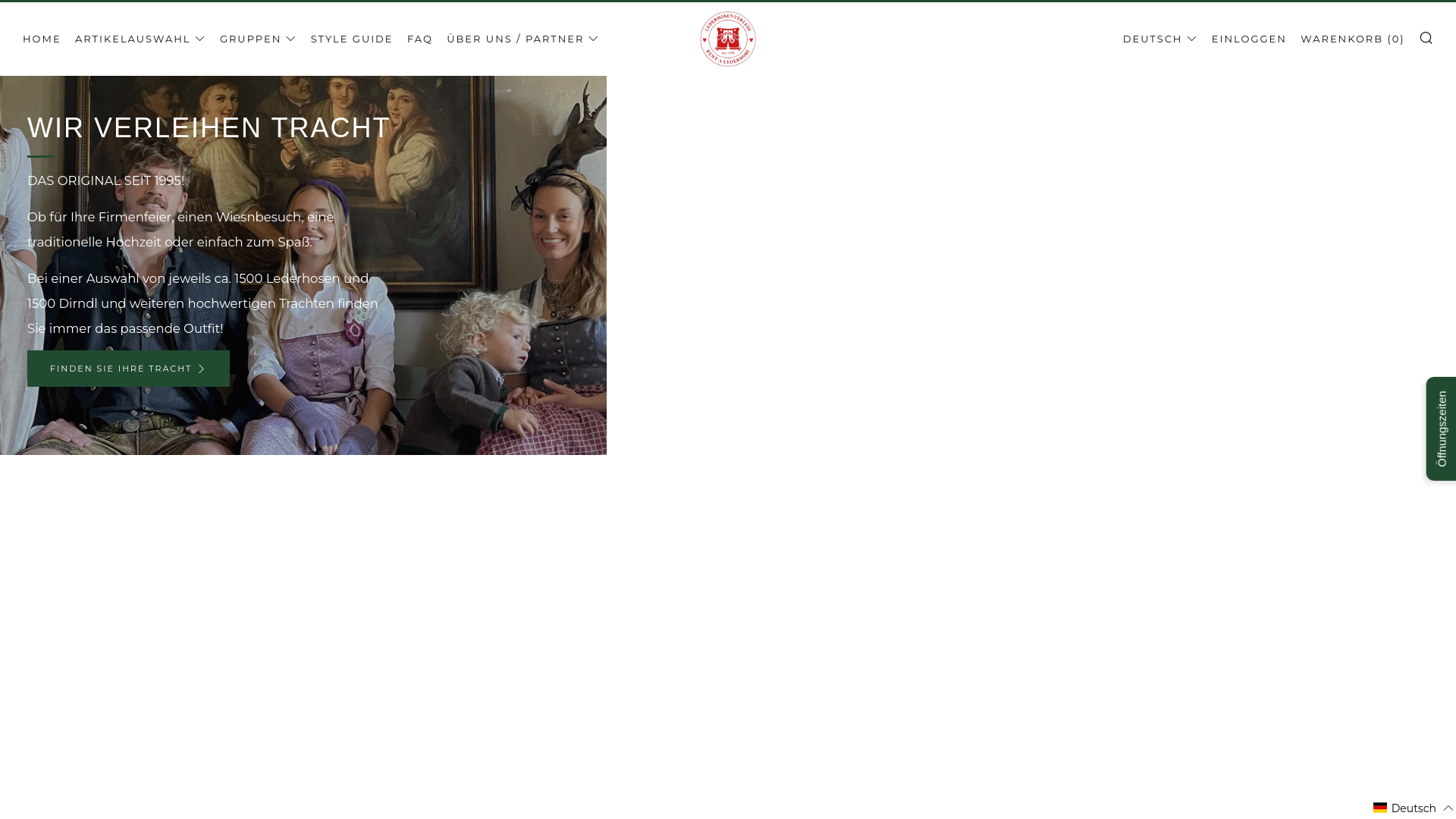Expand the Gruppen dropdown menu
This screenshot has height=819, width=1456.
[x=258, y=39]
